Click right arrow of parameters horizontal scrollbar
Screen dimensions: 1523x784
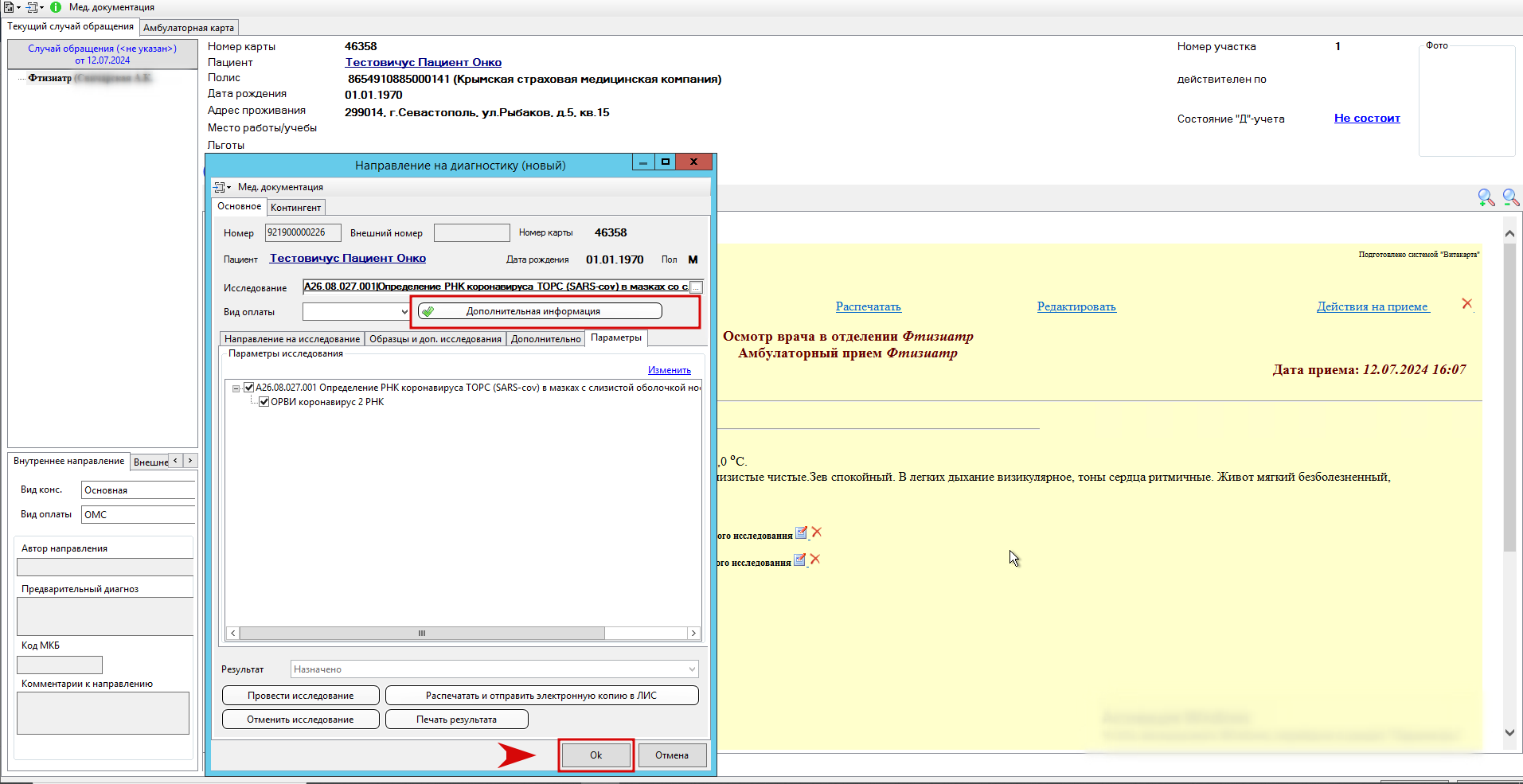(x=694, y=634)
